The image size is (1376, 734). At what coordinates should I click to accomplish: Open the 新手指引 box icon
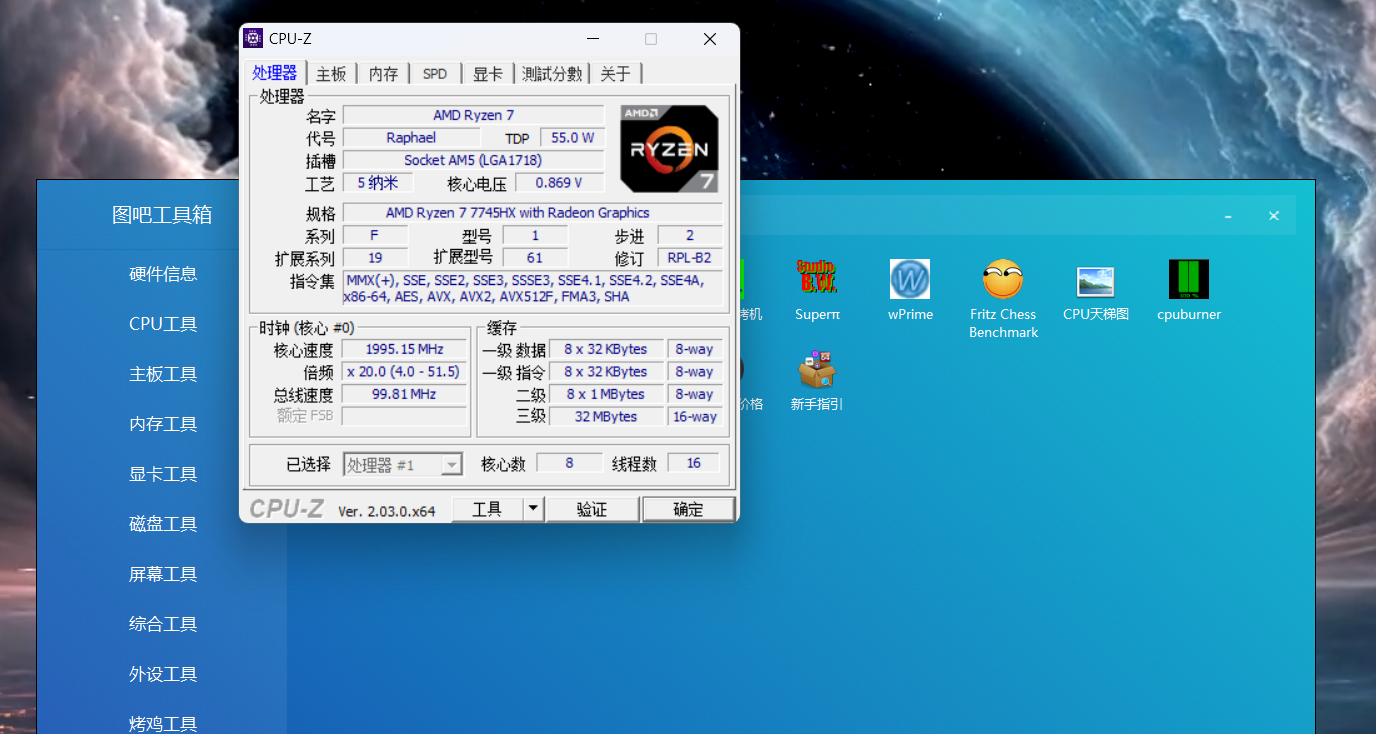pyautogui.click(x=817, y=370)
